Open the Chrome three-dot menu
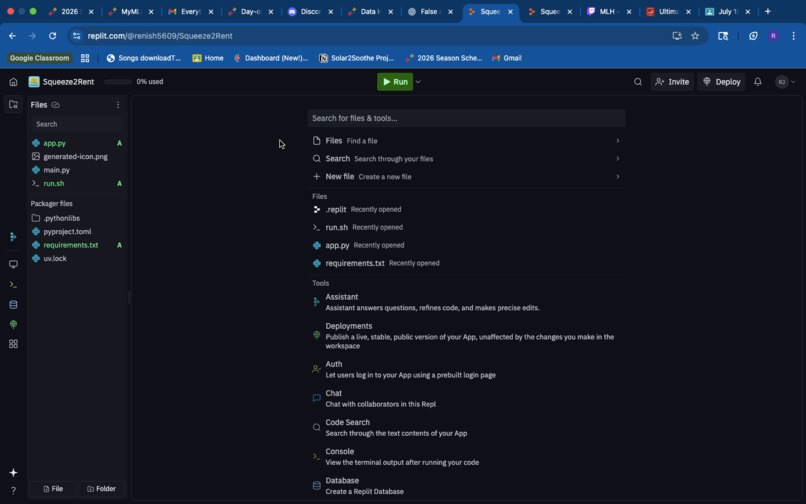This screenshot has height=504, width=806. click(x=793, y=35)
